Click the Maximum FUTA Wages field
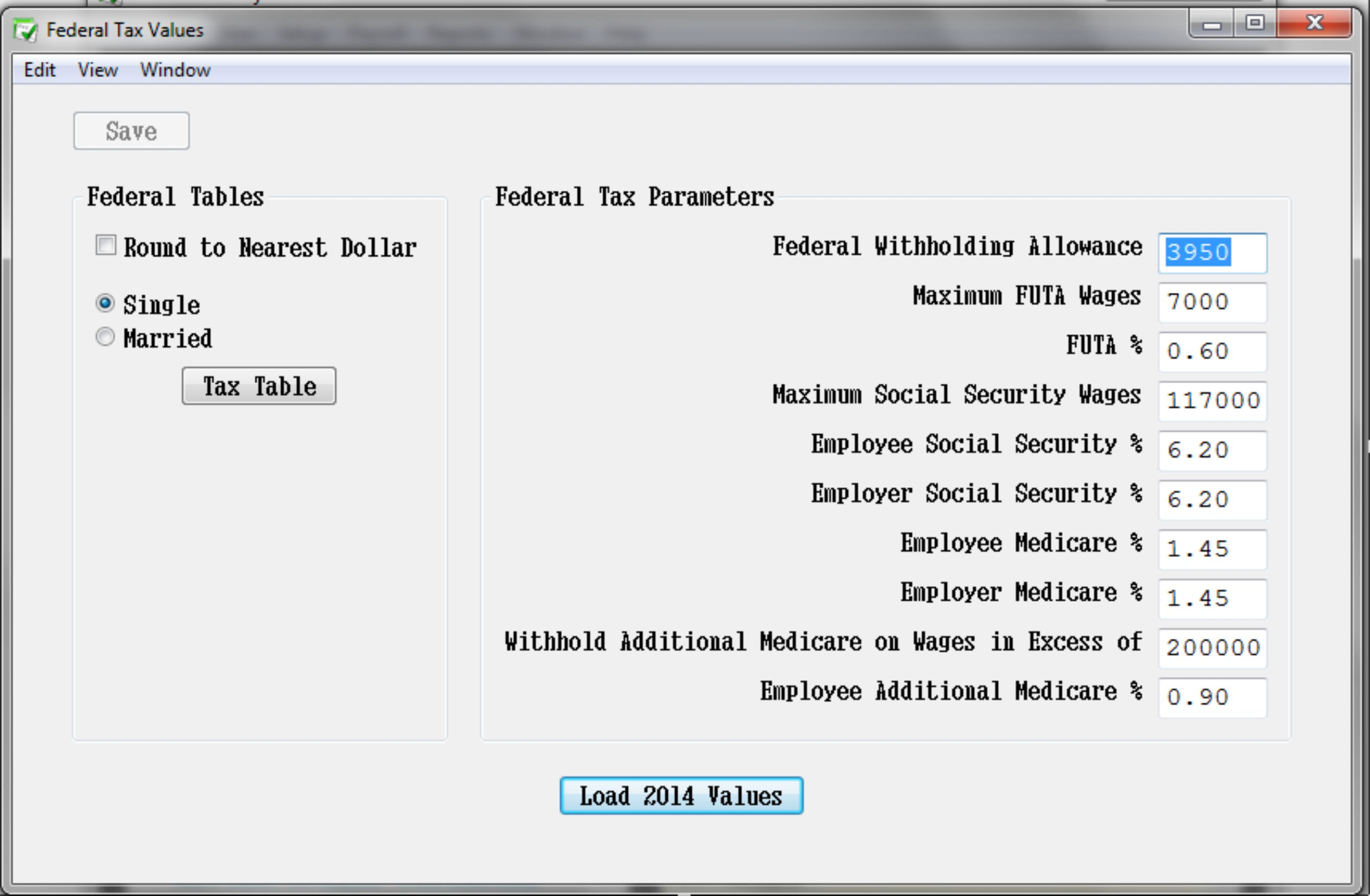The image size is (1370, 896). click(1212, 302)
